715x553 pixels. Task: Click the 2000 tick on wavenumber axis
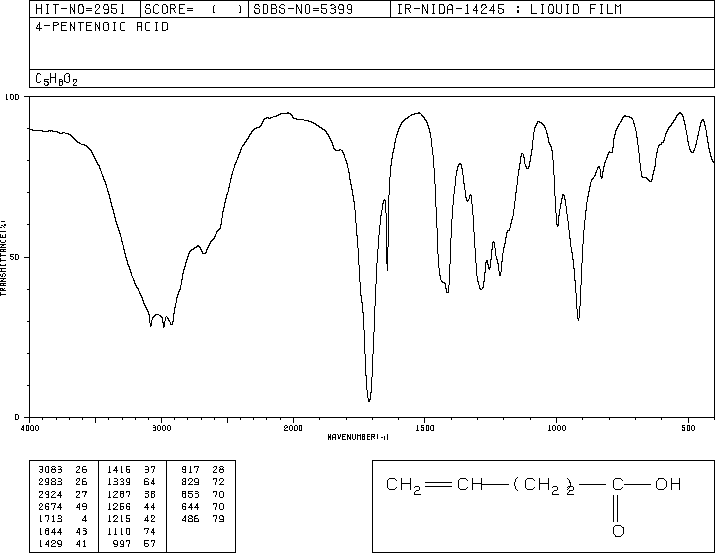pyautogui.click(x=293, y=428)
